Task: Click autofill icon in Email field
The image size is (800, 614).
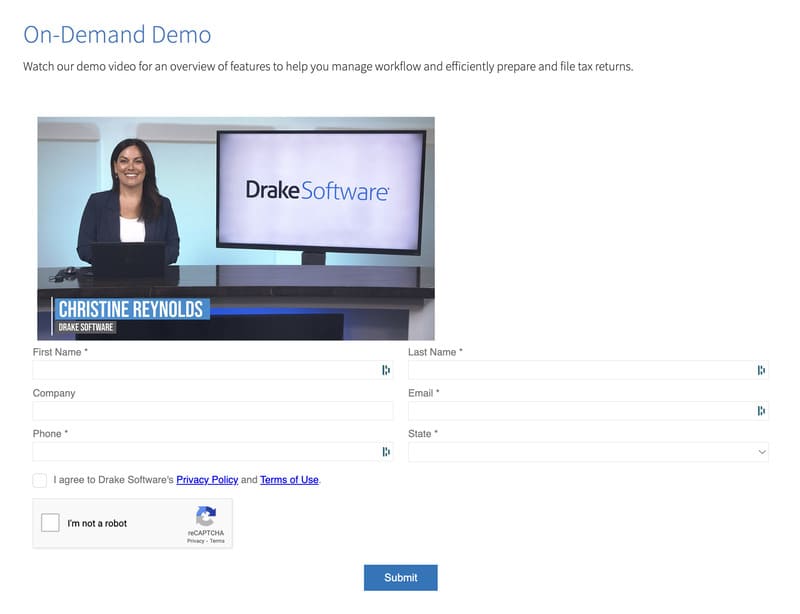Action: pos(761,411)
